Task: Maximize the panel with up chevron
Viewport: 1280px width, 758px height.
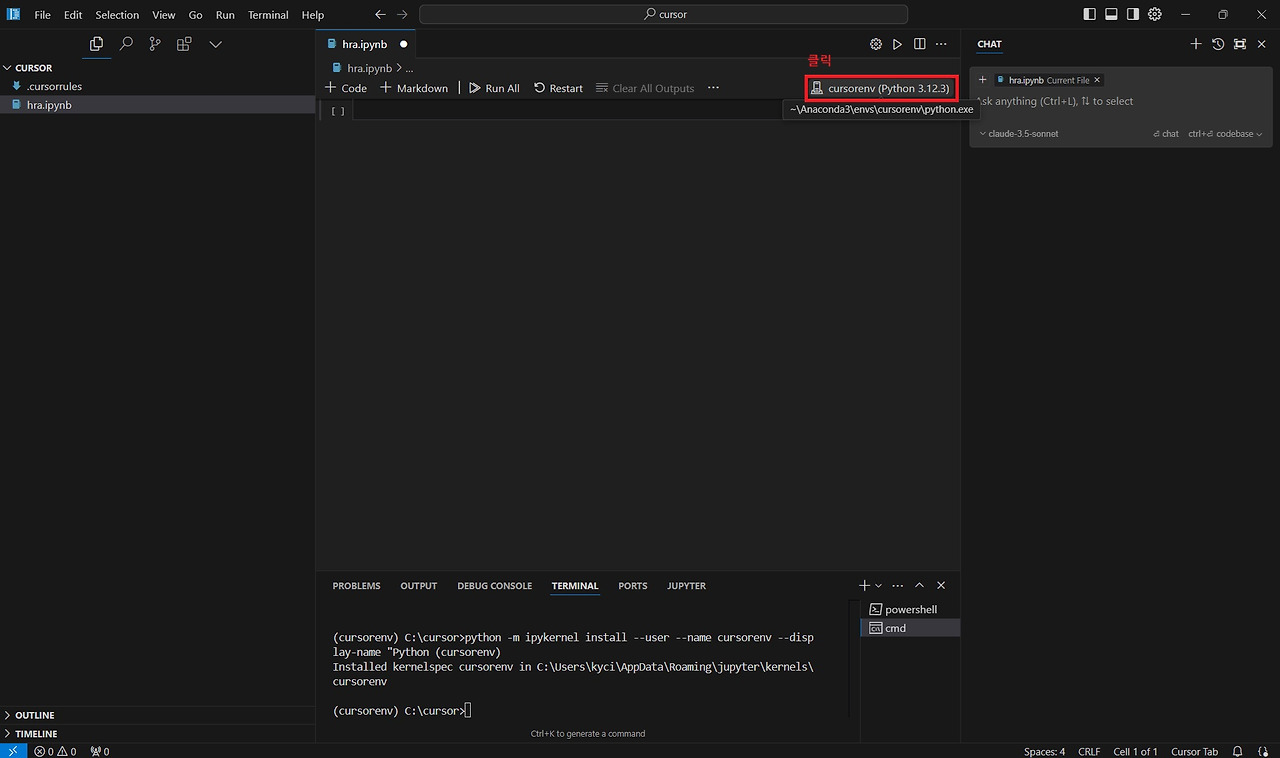Action: tap(920, 585)
